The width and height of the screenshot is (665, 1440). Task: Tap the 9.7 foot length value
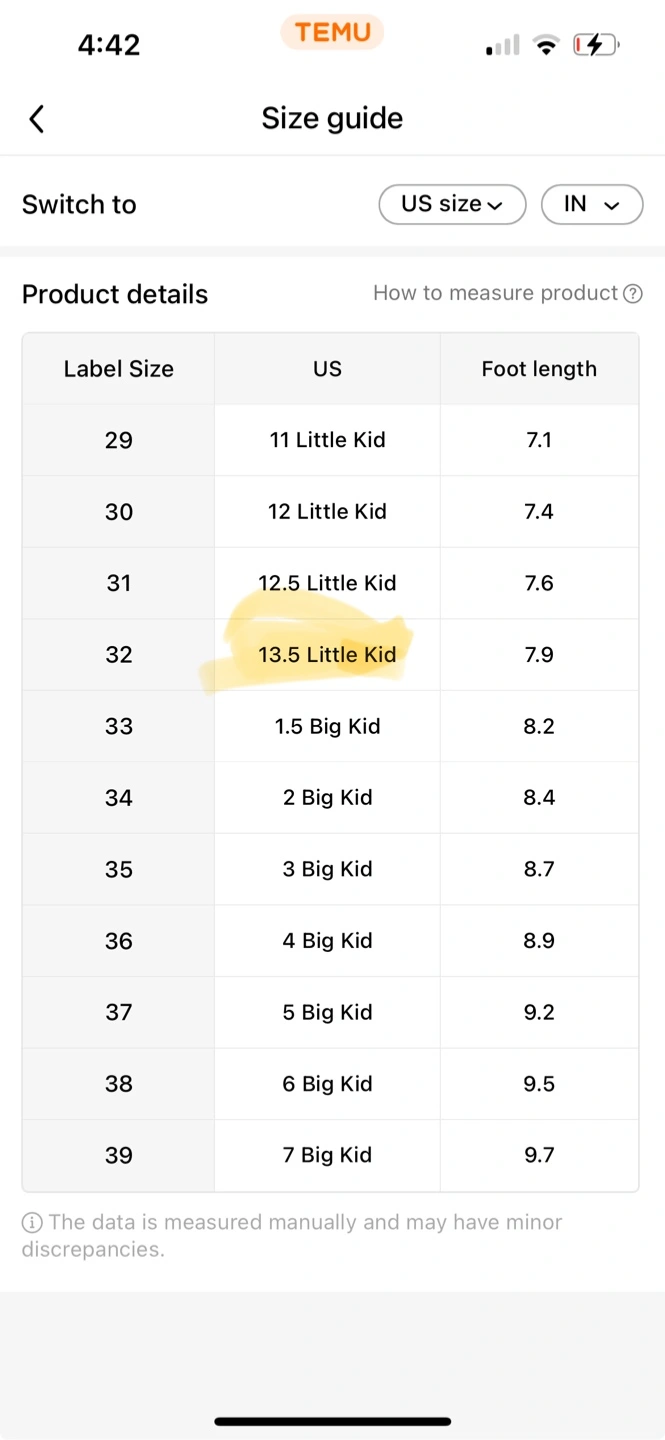click(x=539, y=1155)
